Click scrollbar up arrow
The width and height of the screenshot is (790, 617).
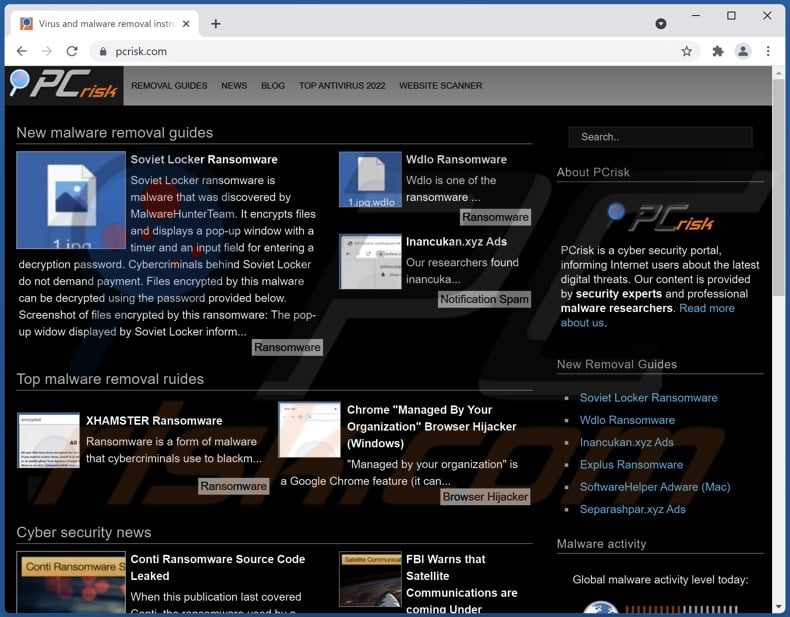coord(778,73)
